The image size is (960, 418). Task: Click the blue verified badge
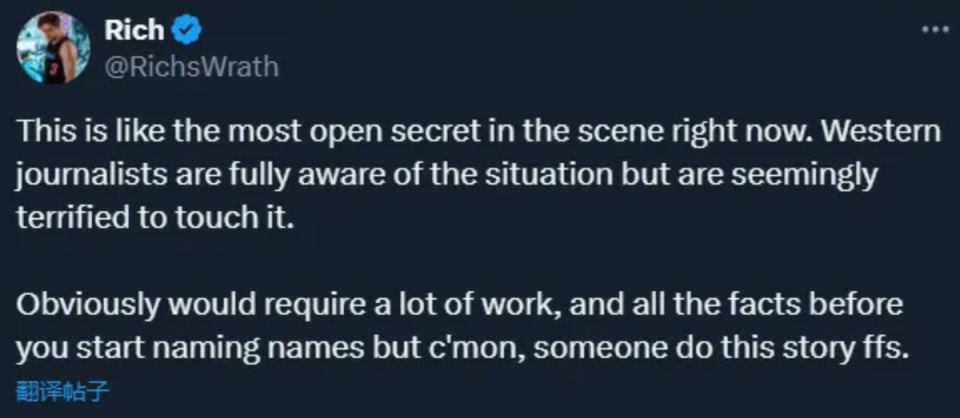pos(187,30)
